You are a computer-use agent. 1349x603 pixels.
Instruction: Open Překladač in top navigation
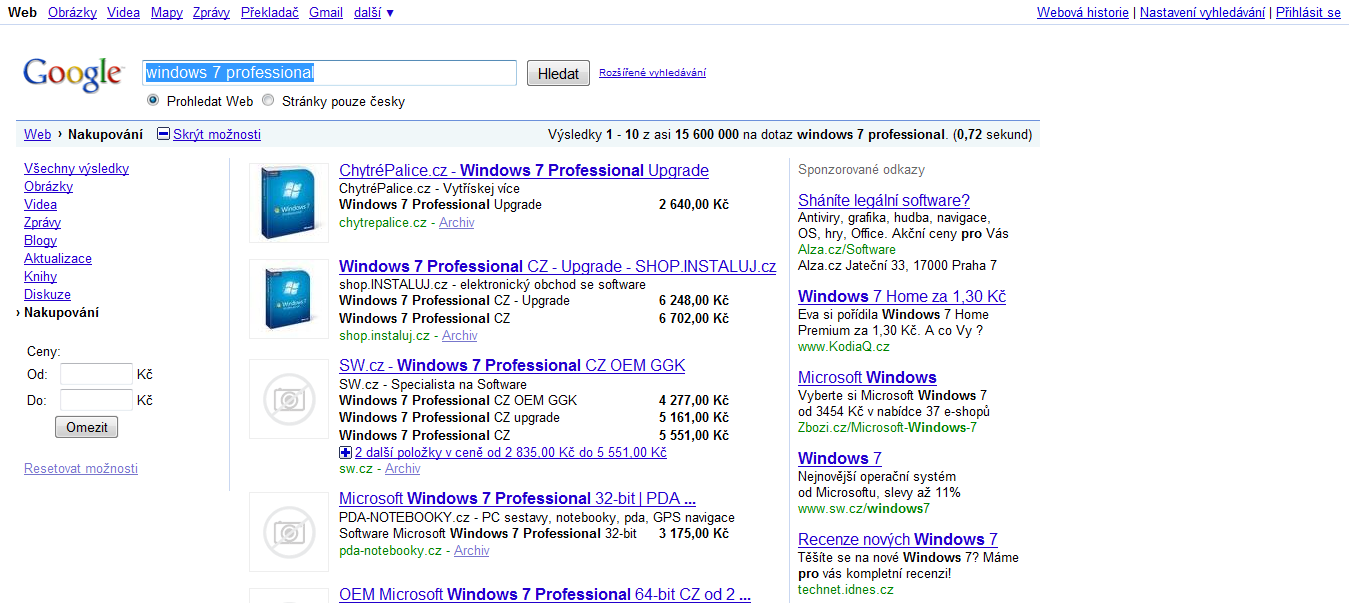[269, 13]
